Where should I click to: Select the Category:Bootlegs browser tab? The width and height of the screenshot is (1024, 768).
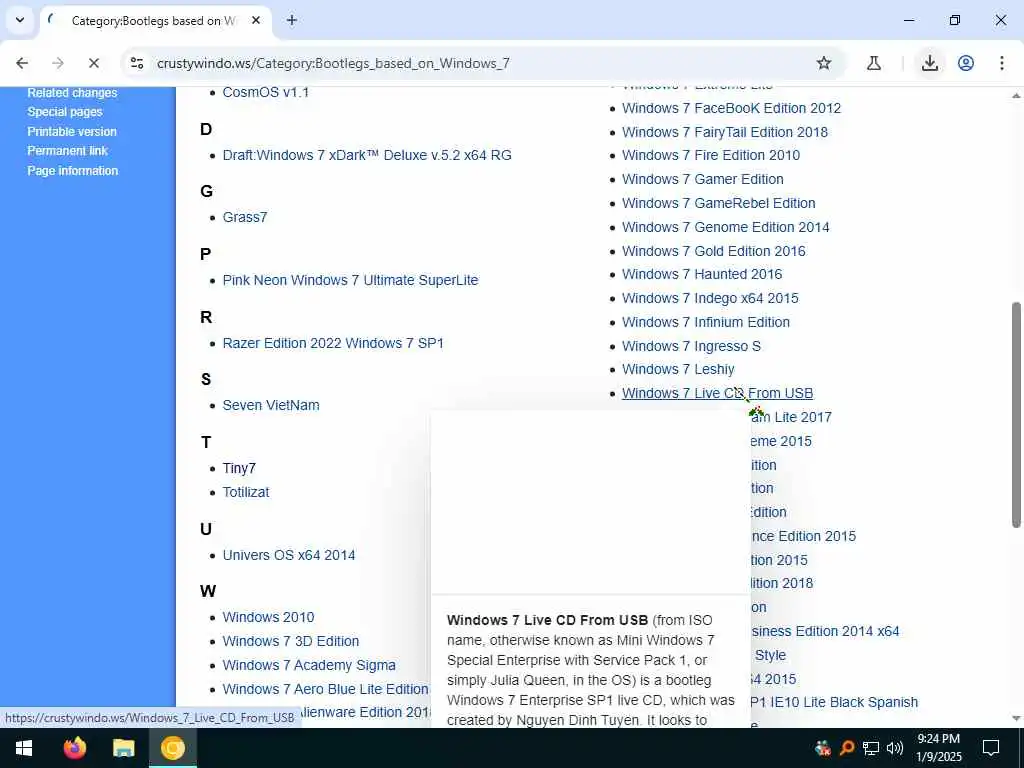pos(155,21)
